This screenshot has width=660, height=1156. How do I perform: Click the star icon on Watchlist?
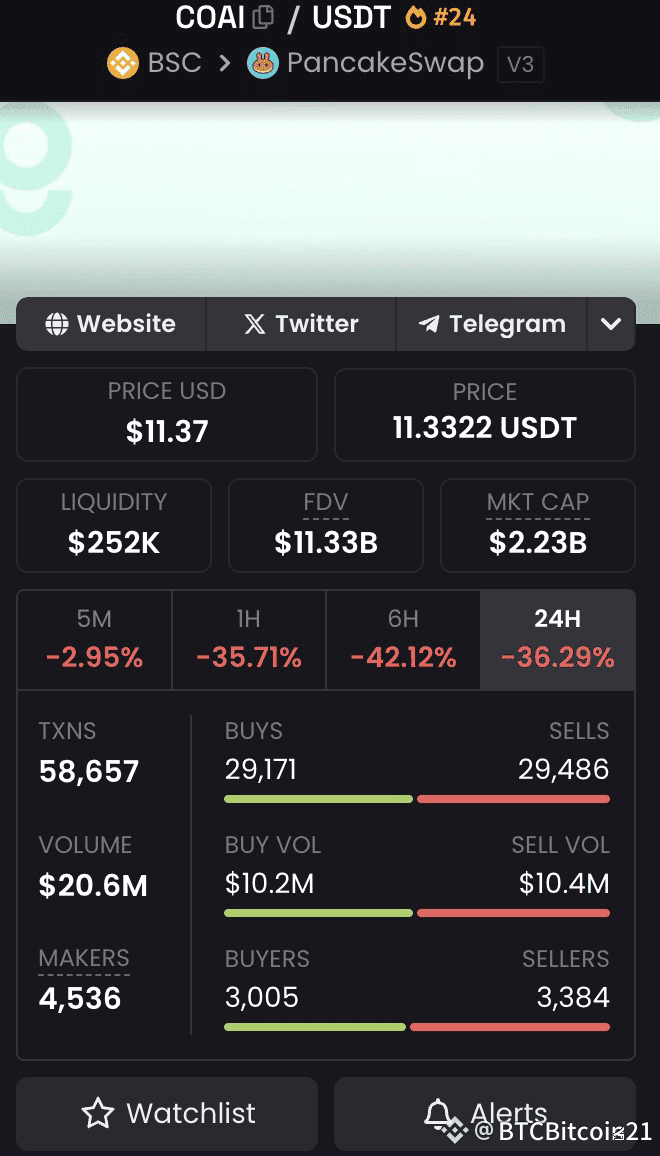[x=97, y=1113]
